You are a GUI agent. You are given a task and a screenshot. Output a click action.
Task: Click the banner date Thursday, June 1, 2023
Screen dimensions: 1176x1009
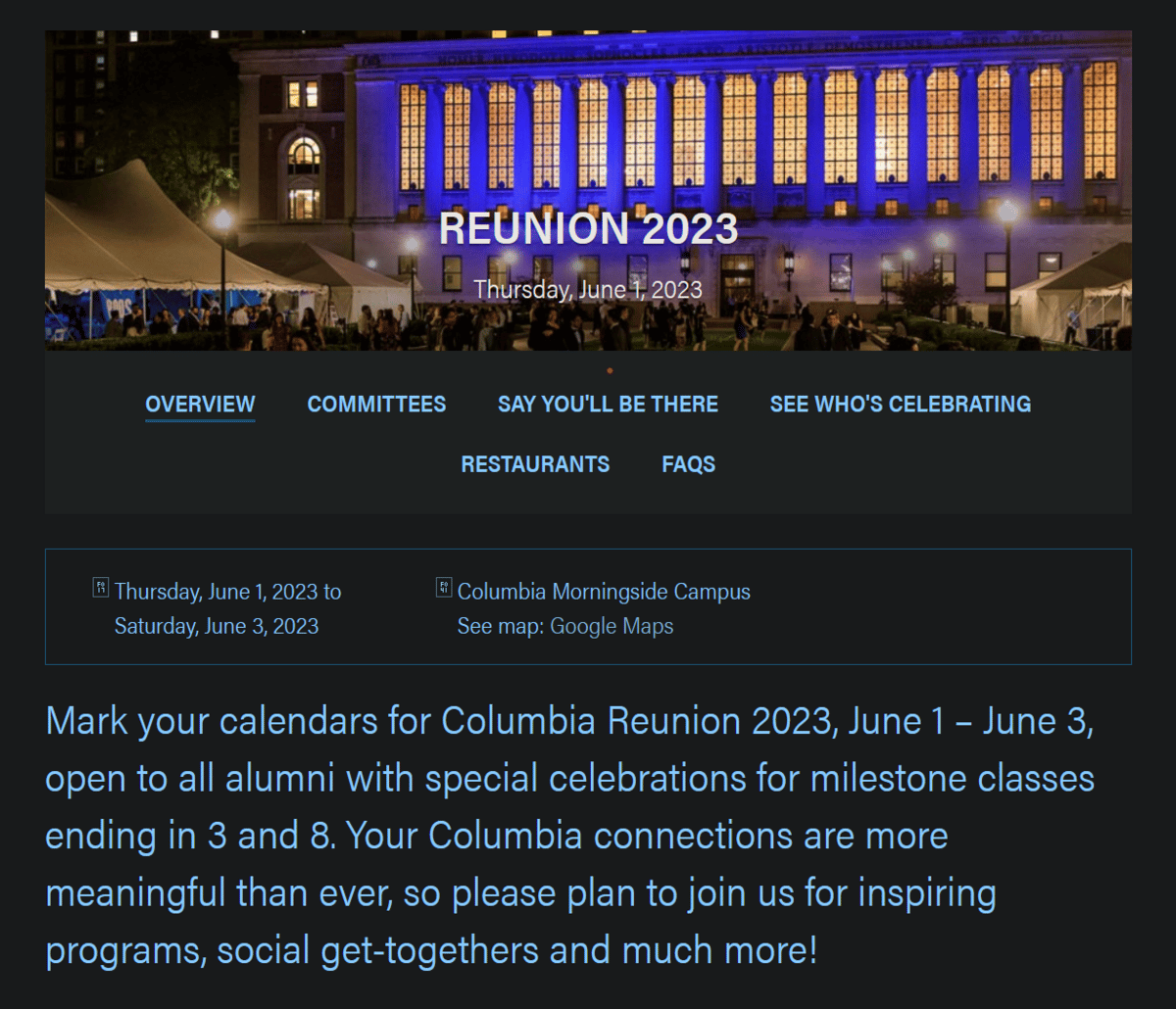tap(588, 290)
